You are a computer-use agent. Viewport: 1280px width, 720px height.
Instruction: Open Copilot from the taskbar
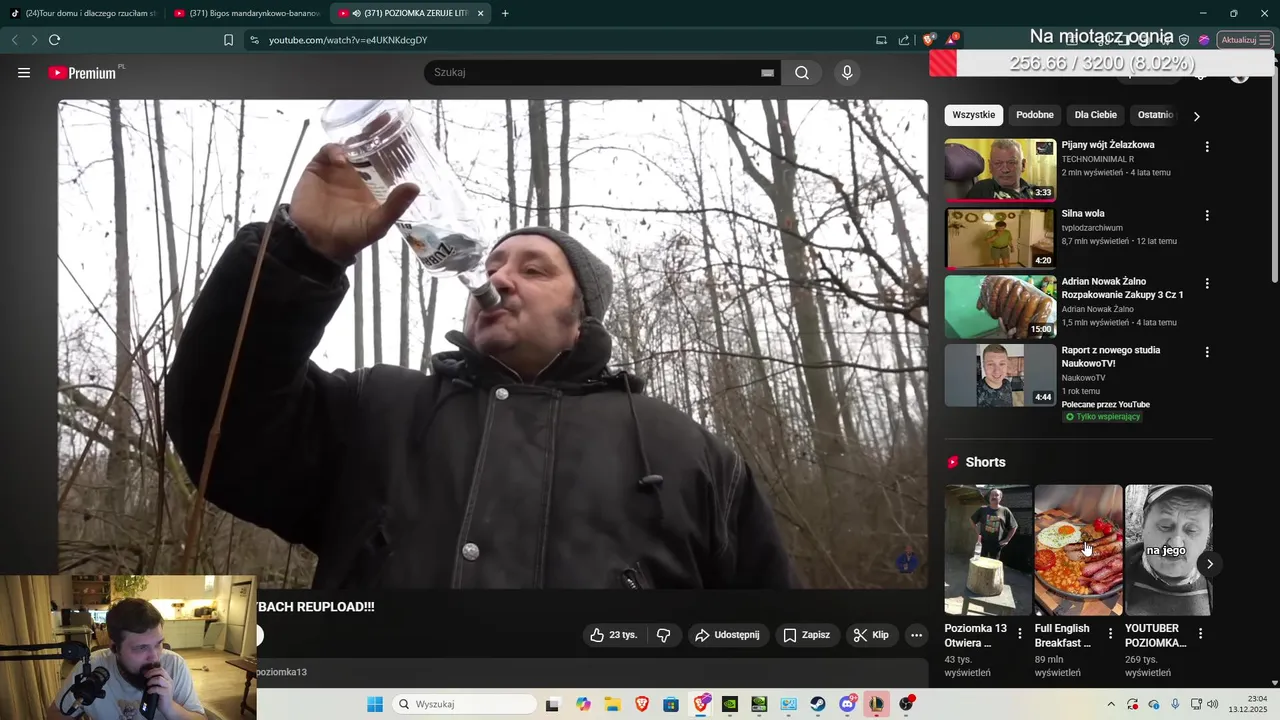click(583, 704)
